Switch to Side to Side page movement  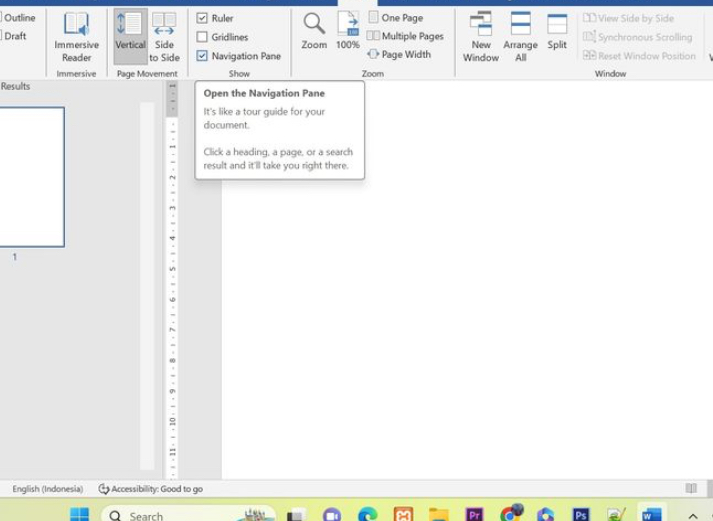tap(164, 36)
